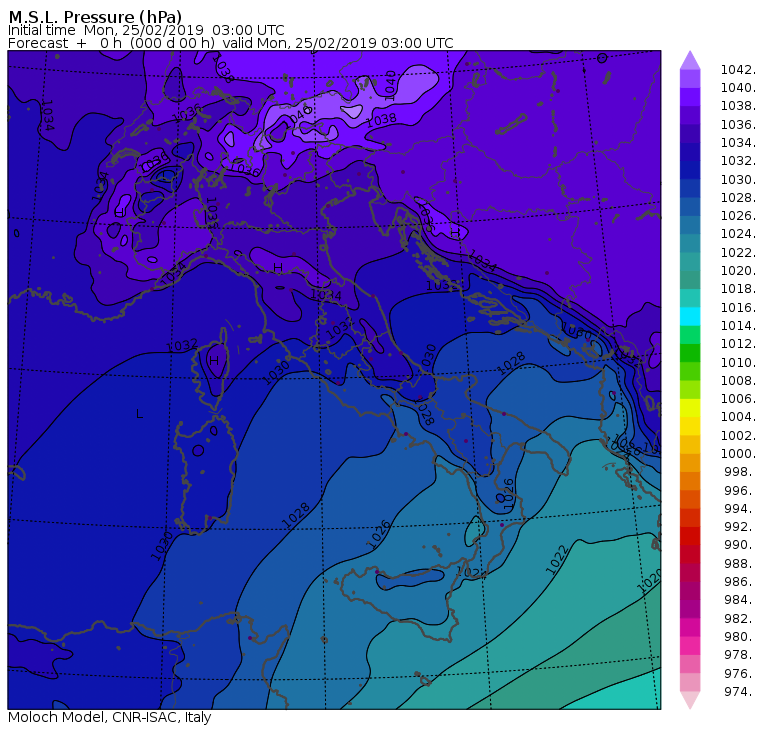Pick the yellow swatch between 1004 and 1006
Image resolution: width=760 pixels, height=731 pixels.
(690, 408)
